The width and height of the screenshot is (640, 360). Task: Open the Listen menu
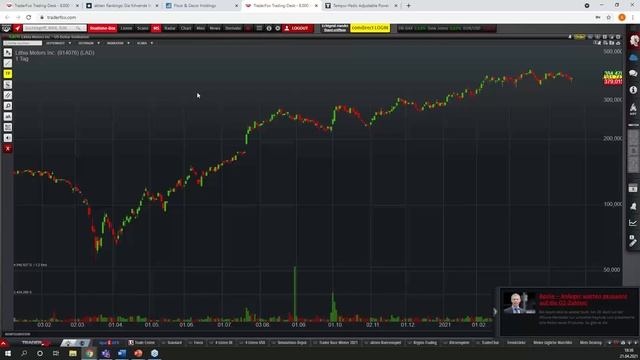(x=127, y=28)
